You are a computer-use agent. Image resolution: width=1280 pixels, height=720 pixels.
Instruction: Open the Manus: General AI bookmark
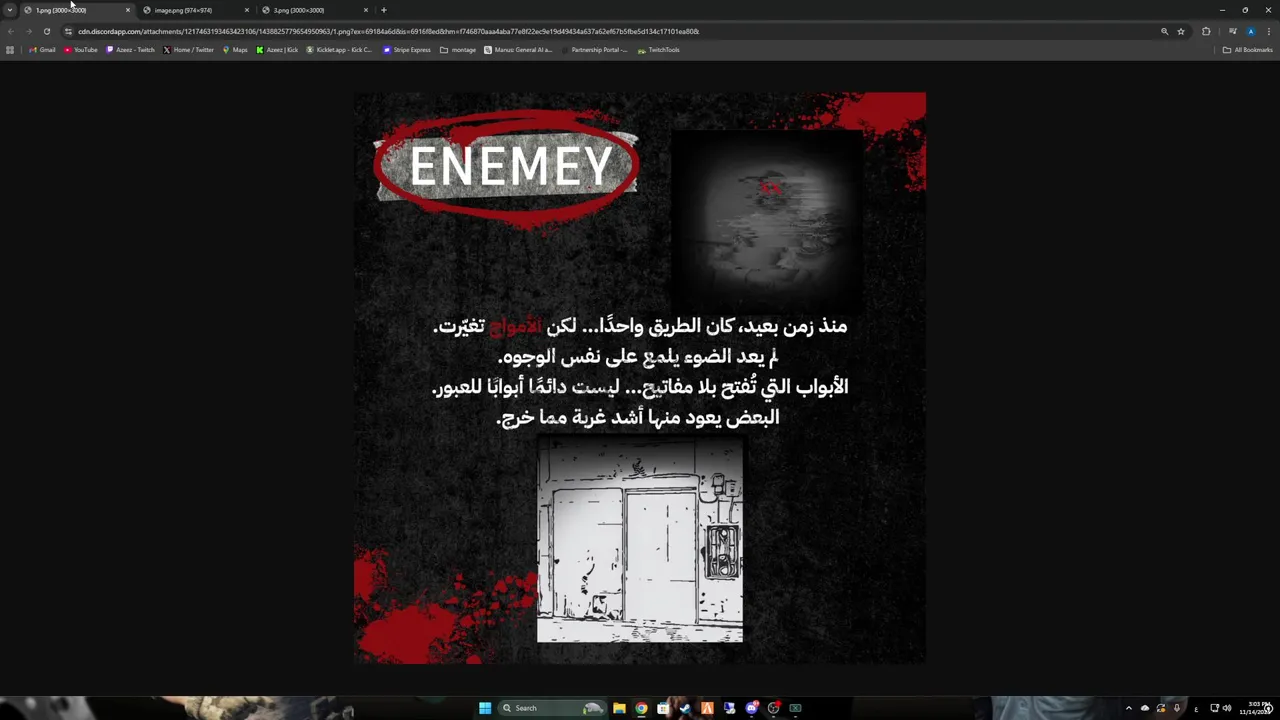518,50
